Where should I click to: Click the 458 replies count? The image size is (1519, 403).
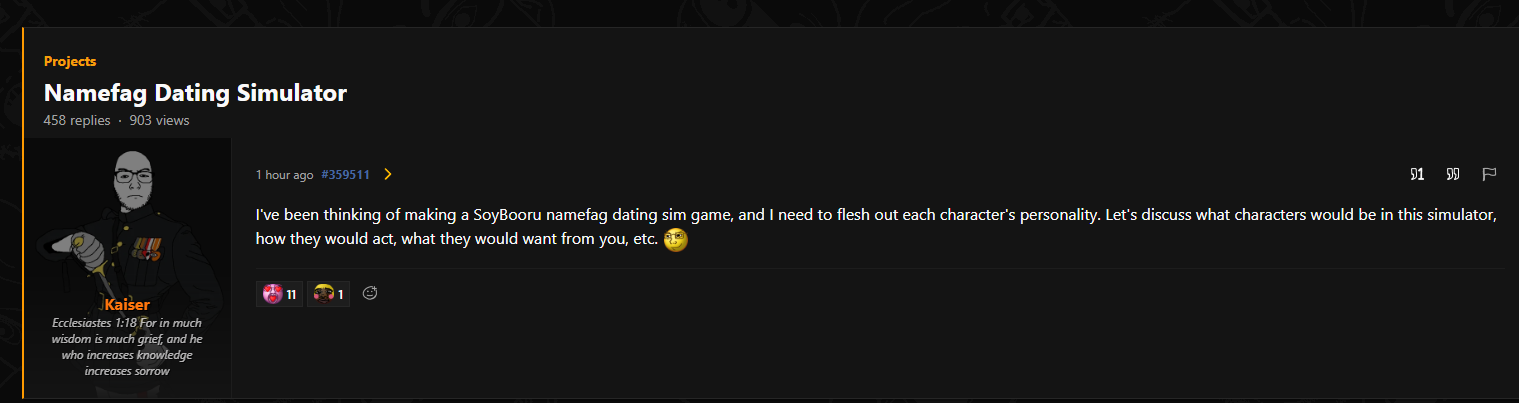coord(77,121)
